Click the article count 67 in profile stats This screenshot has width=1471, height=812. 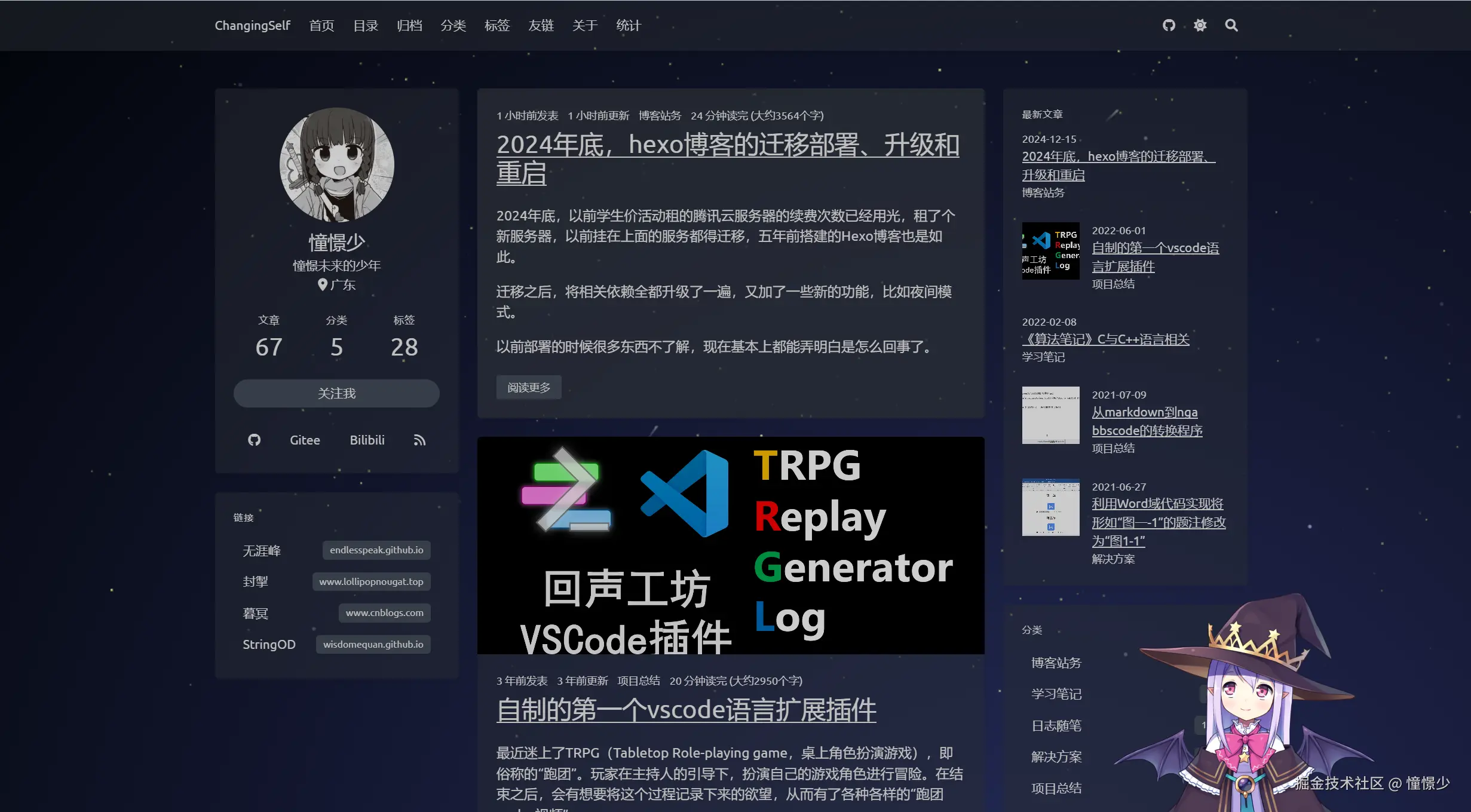(269, 347)
